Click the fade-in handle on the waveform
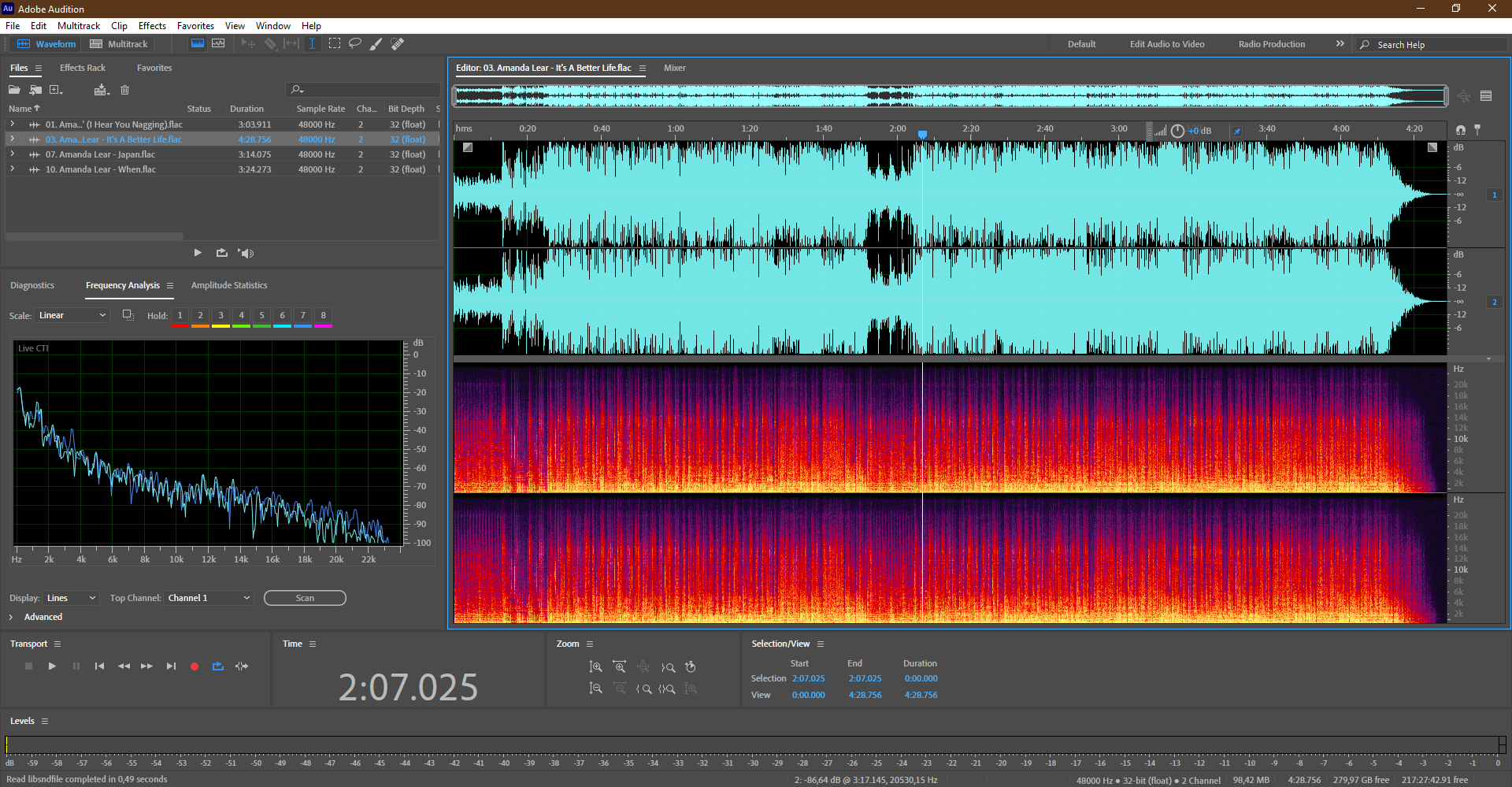The height and width of the screenshot is (787, 1512). (468, 147)
